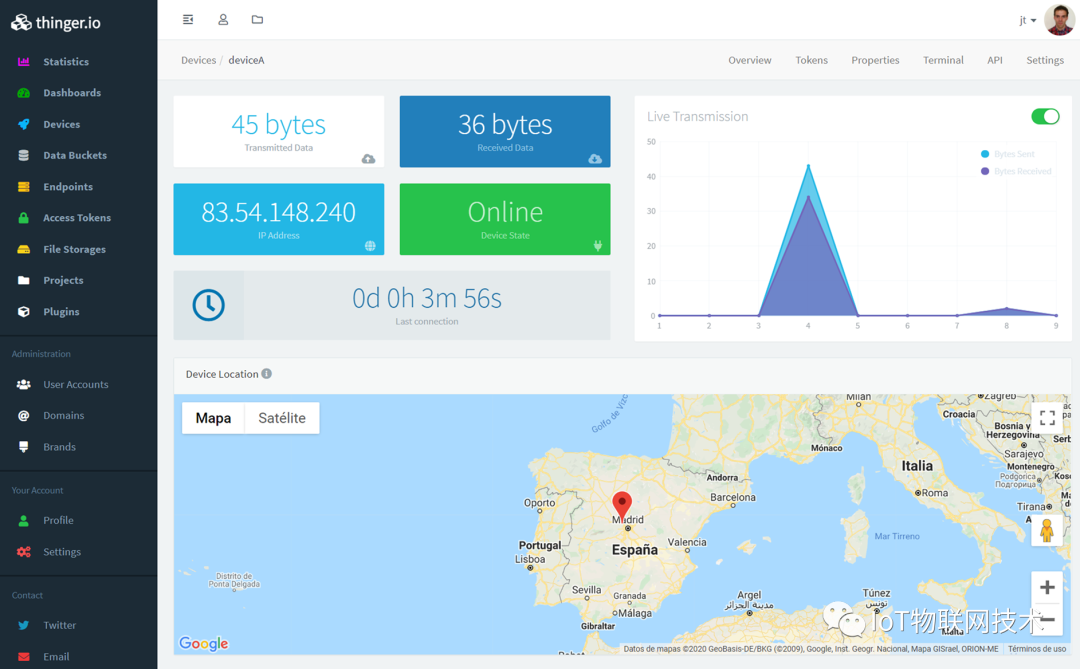This screenshot has height=669, width=1080.
Task: Open Términos de uso map link
Action: tap(1037, 649)
